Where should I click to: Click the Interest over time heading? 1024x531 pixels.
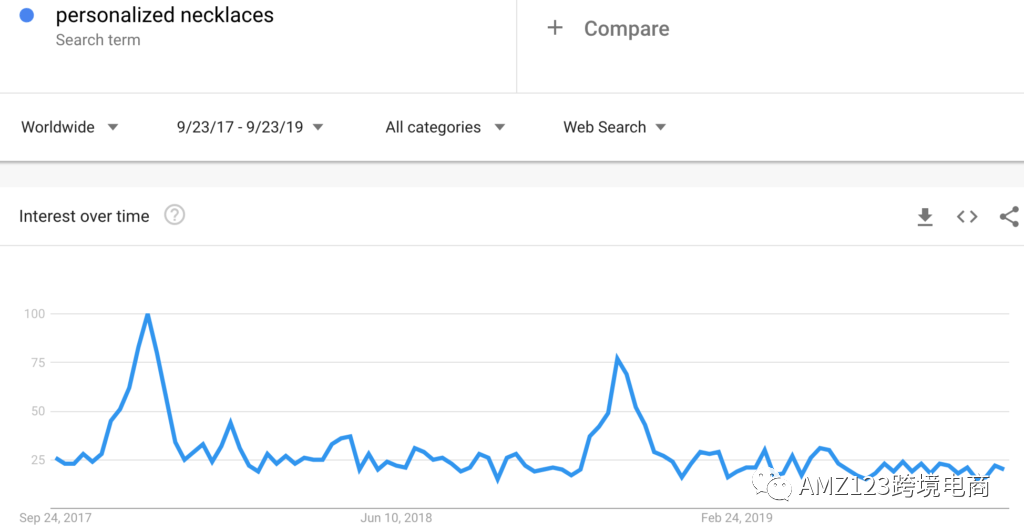pos(84,216)
